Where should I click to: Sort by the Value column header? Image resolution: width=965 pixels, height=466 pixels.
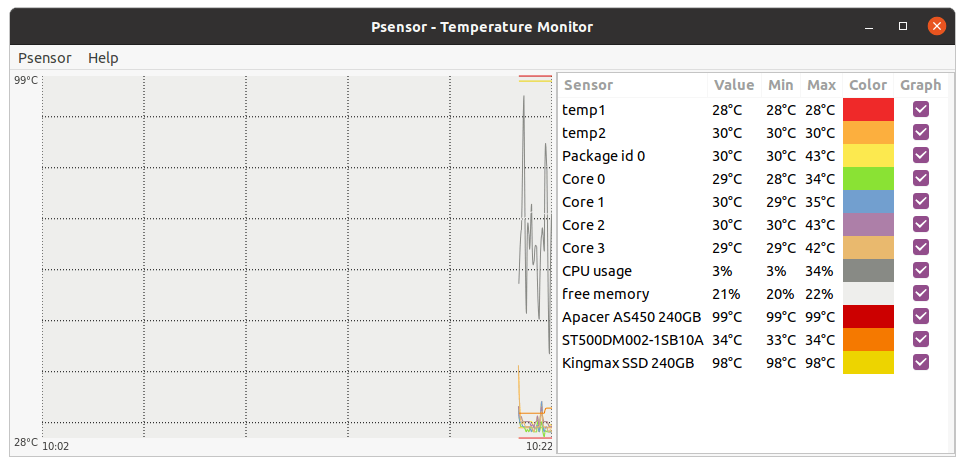[x=734, y=85]
